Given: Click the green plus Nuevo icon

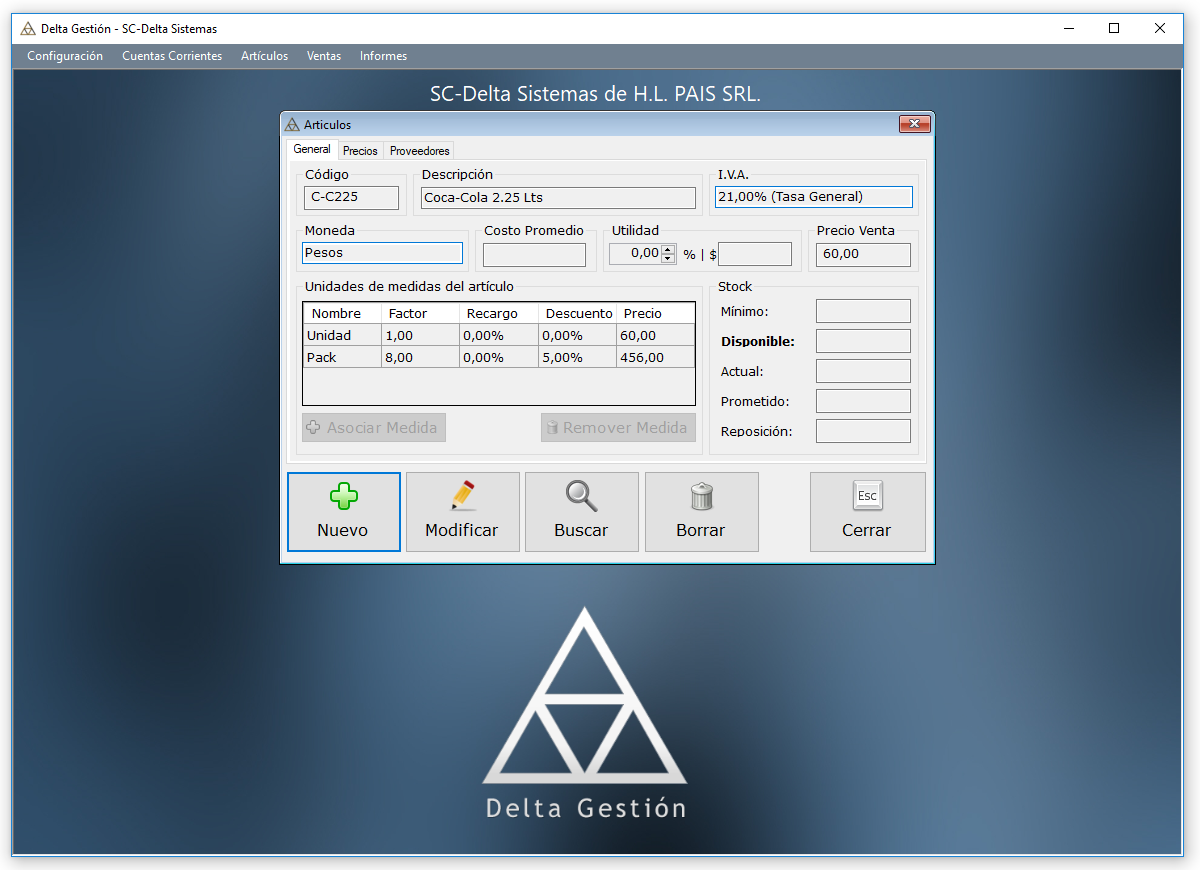Looking at the screenshot, I should coord(343,495).
